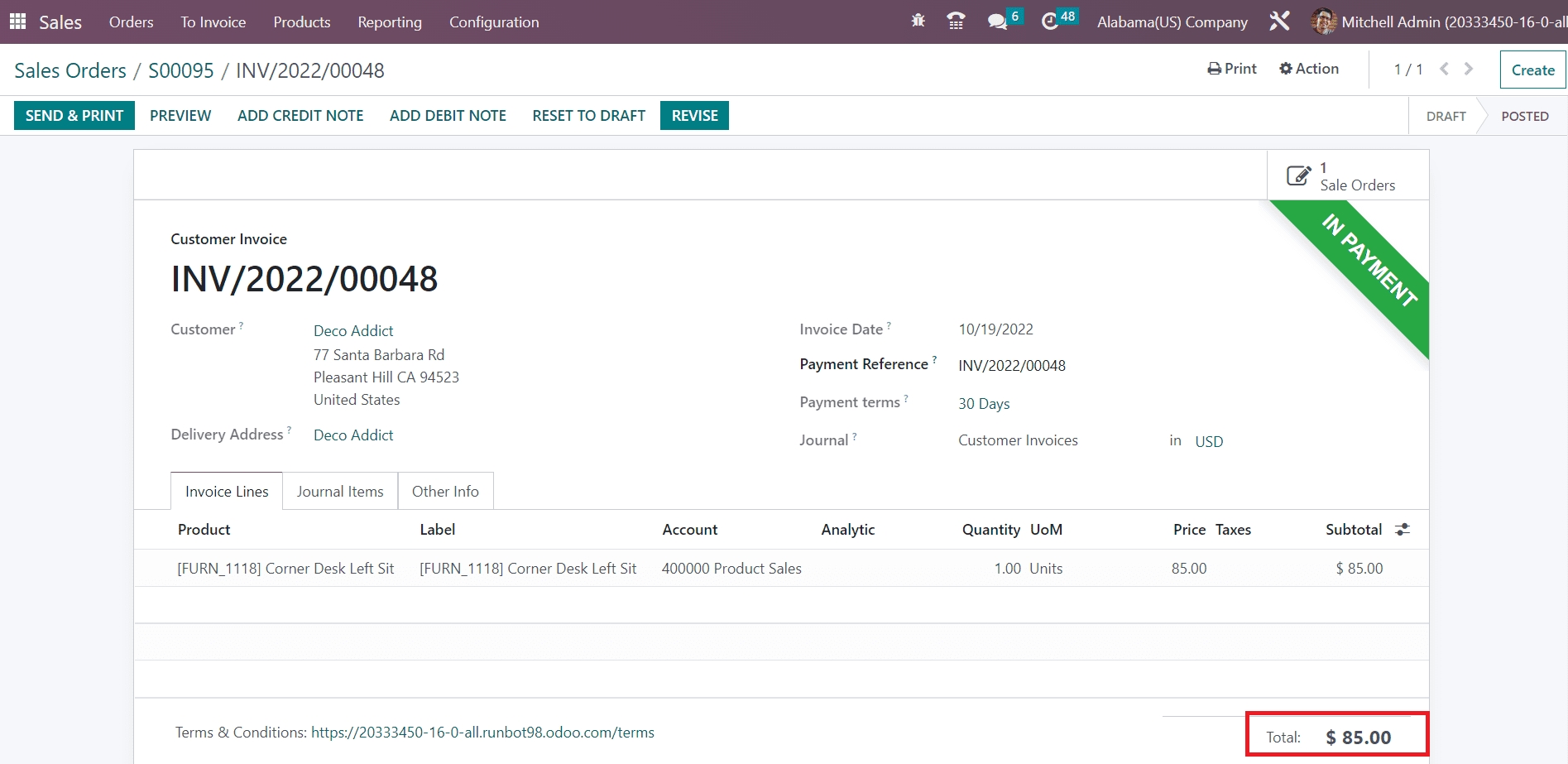Open the Terms & Conditions link
1568x764 pixels.
tap(482, 733)
